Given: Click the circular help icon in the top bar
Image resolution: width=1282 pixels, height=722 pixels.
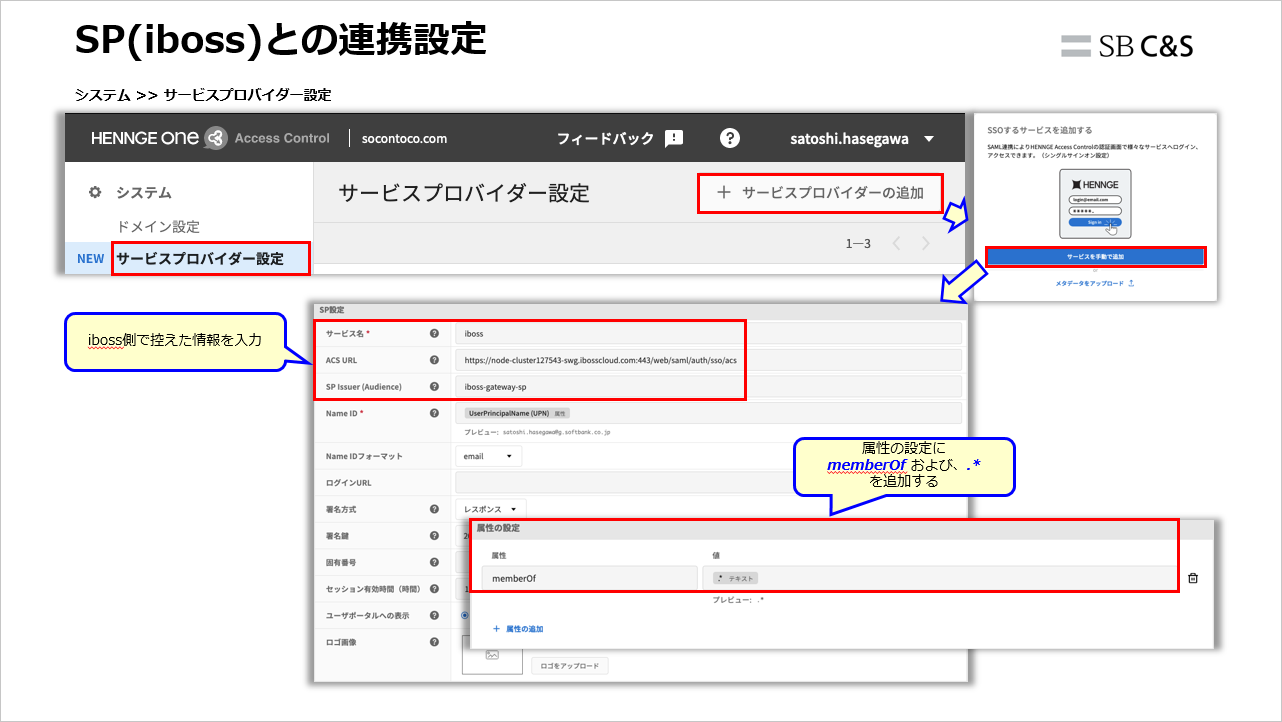Looking at the screenshot, I should (x=730, y=139).
